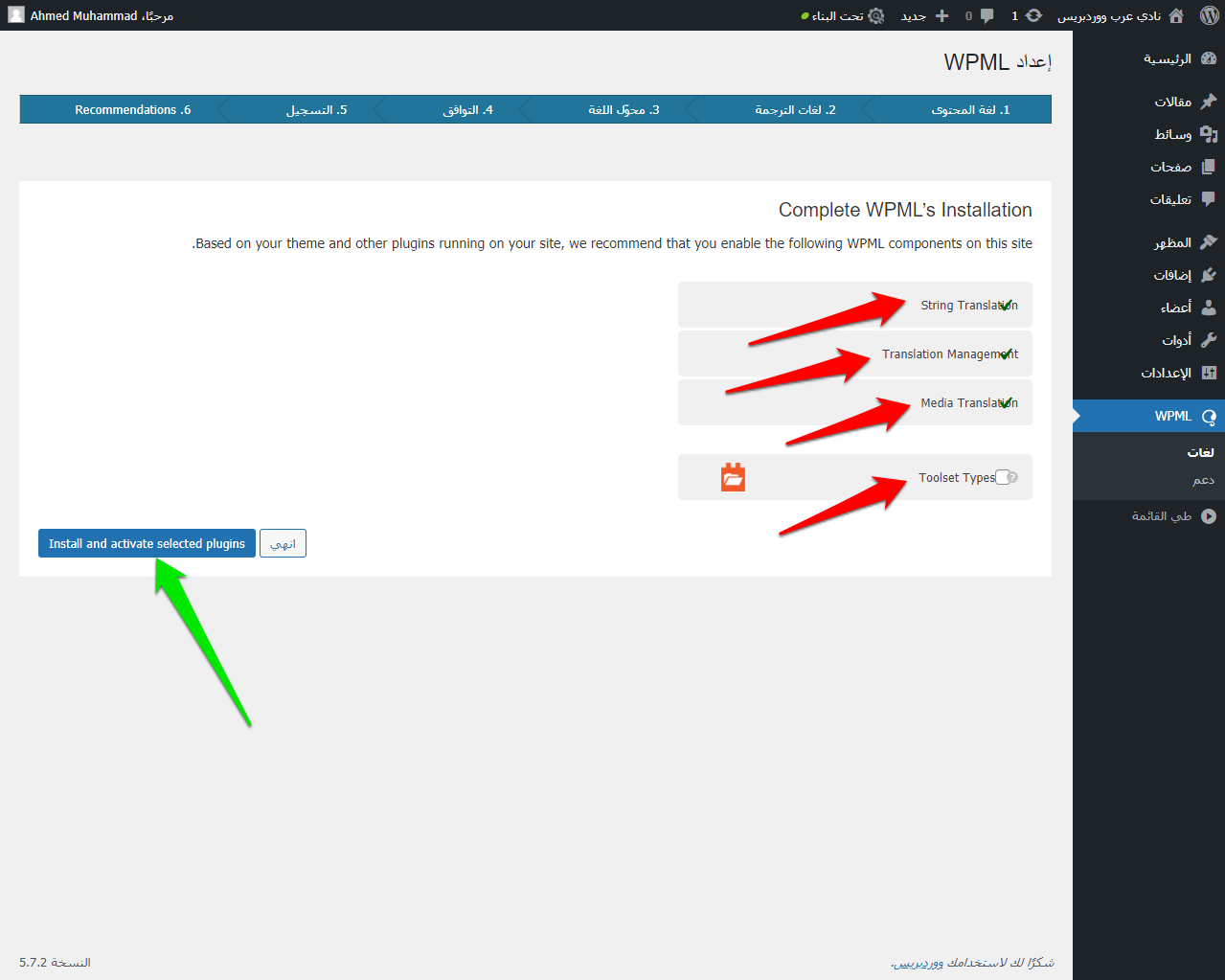Image resolution: width=1225 pixels, height=980 pixels.
Task: Click the انهي finish button
Action: click(283, 543)
